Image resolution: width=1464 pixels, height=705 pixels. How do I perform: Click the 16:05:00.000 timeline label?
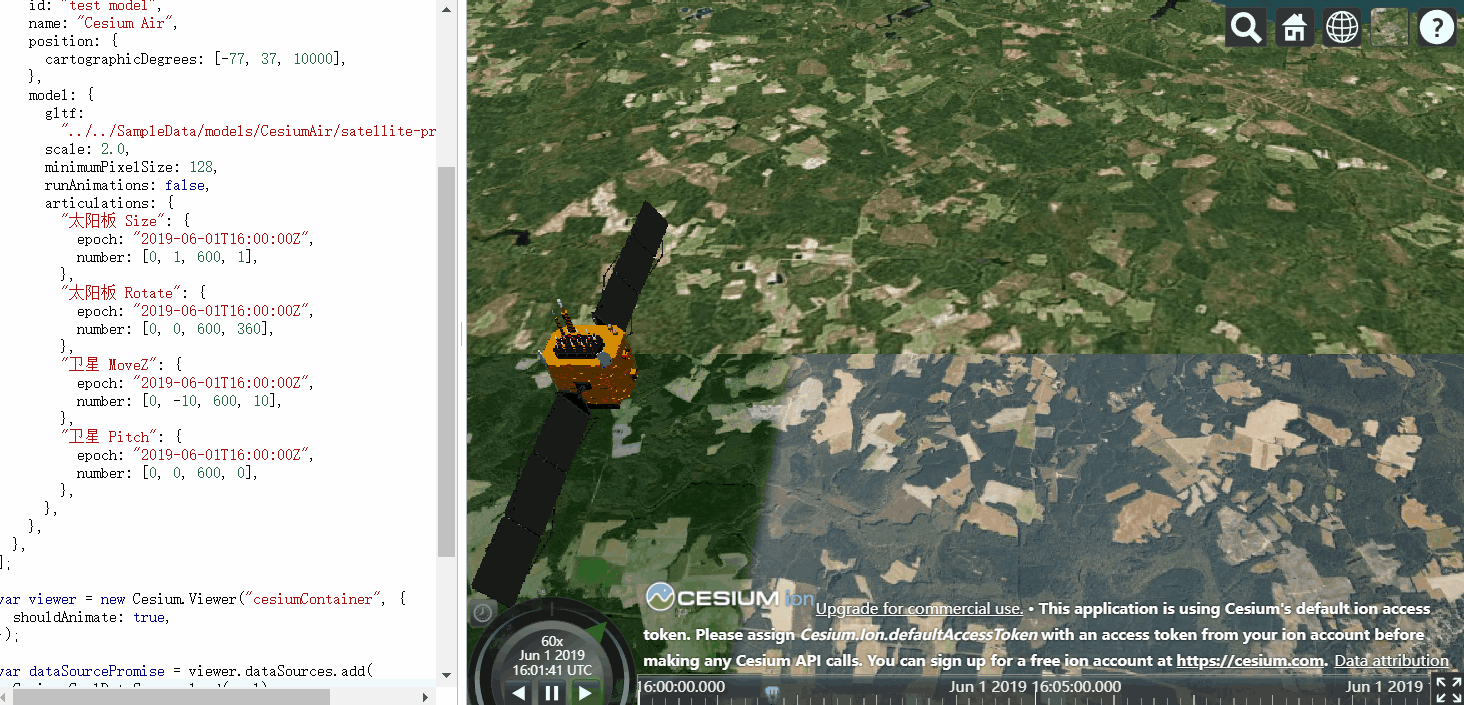[1035, 687]
